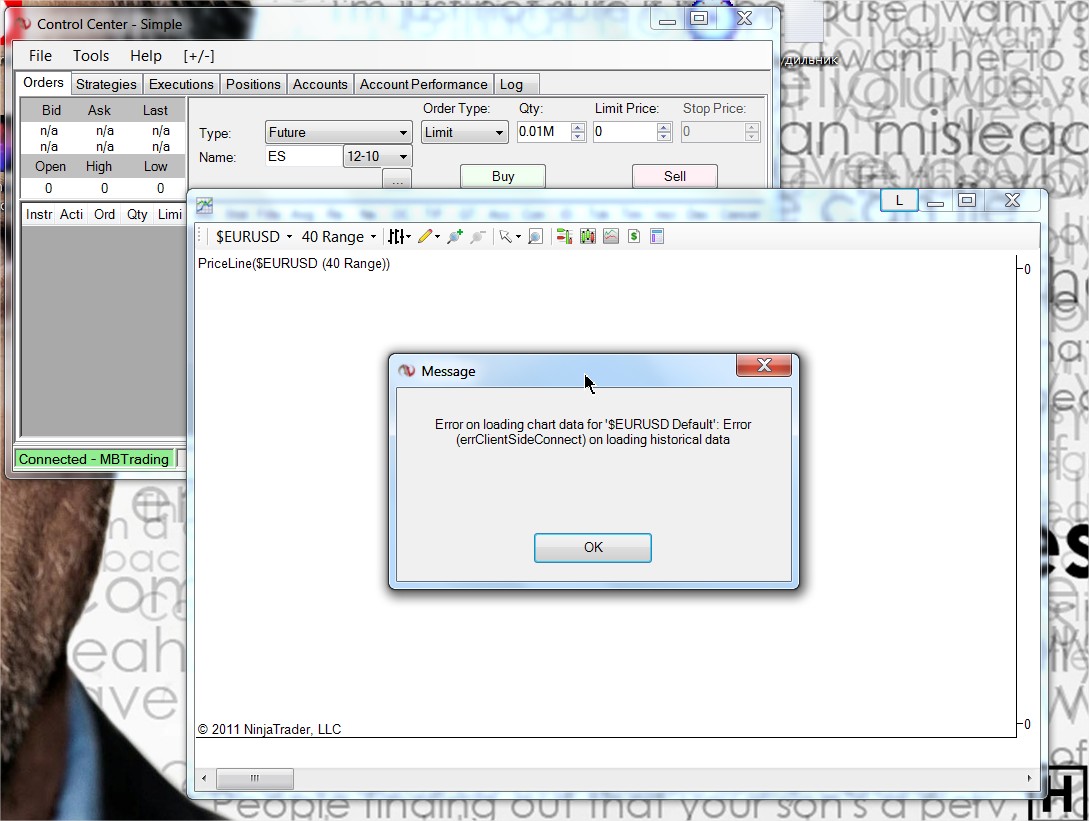Open the indicators icon in chart toolbar
This screenshot has height=821, width=1089.
[x=610, y=237]
